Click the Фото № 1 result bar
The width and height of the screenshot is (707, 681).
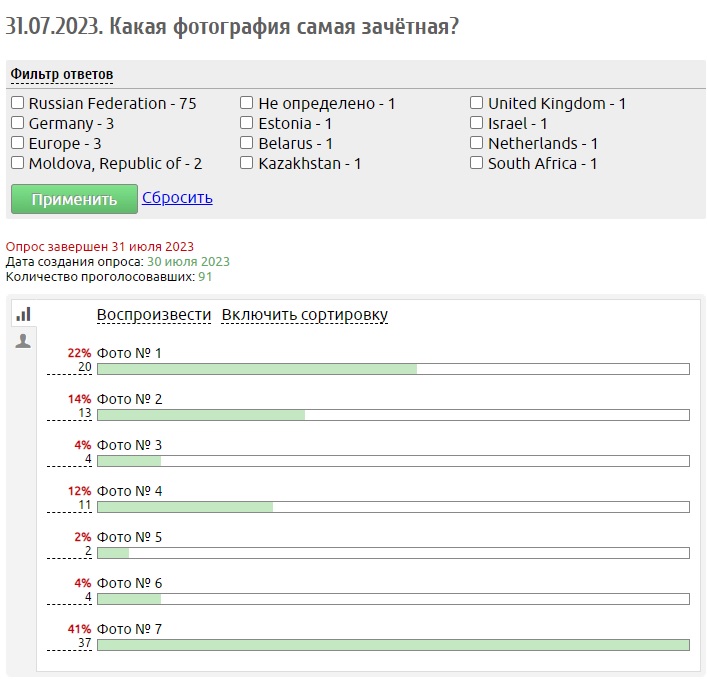(x=393, y=369)
